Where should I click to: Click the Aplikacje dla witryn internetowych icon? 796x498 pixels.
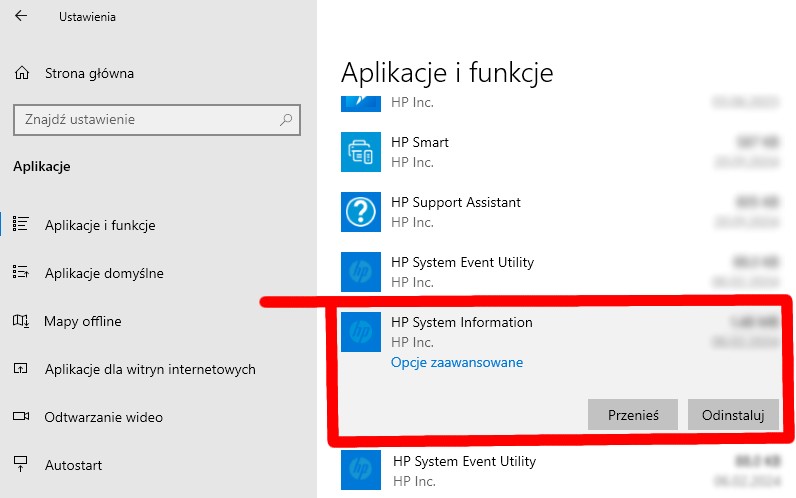point(20,369)
